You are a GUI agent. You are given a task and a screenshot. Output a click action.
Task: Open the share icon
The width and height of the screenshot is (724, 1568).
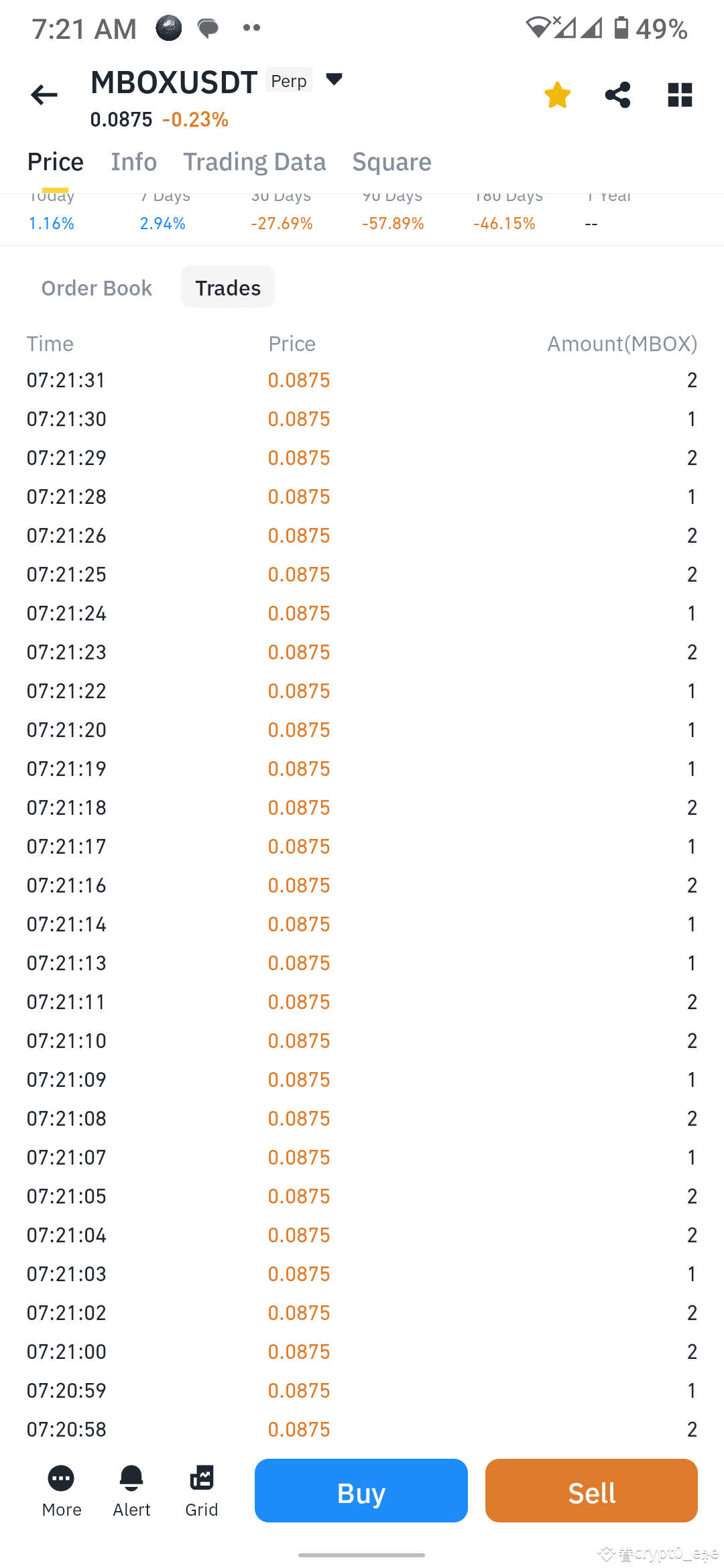pyautogui.click(x=617, y=95)
